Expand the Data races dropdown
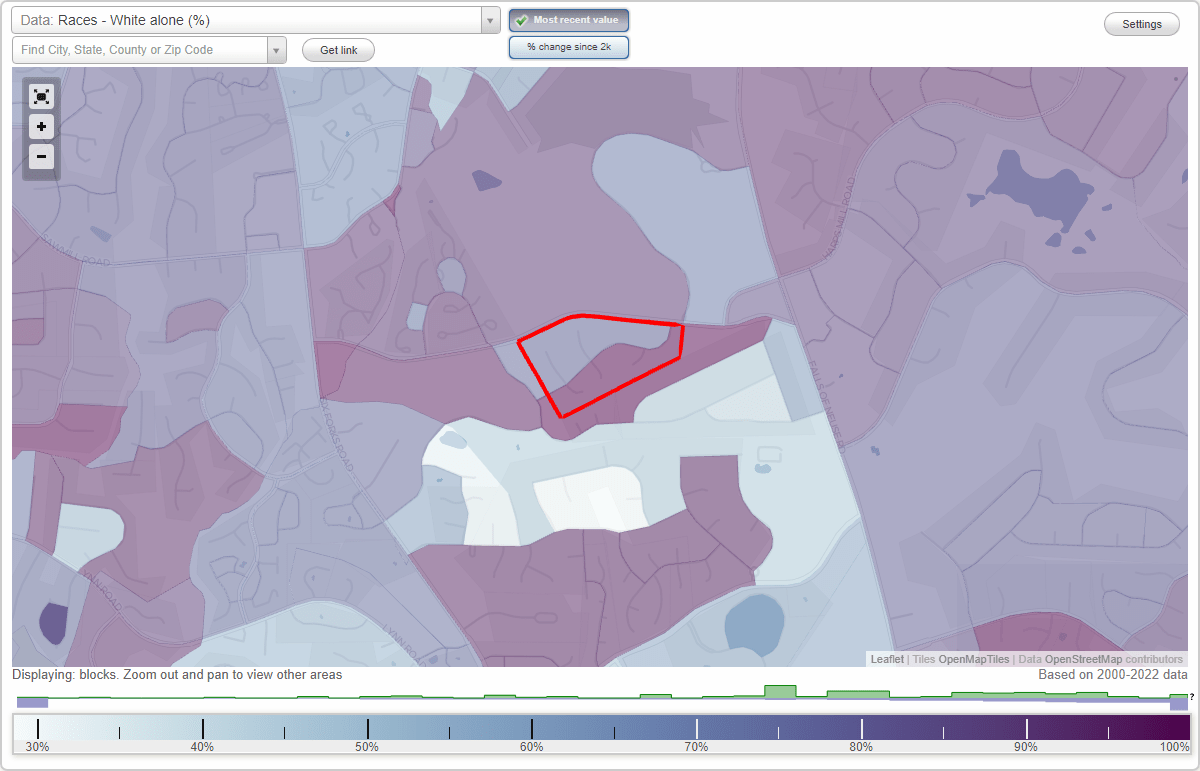 (x=488, y=19)
